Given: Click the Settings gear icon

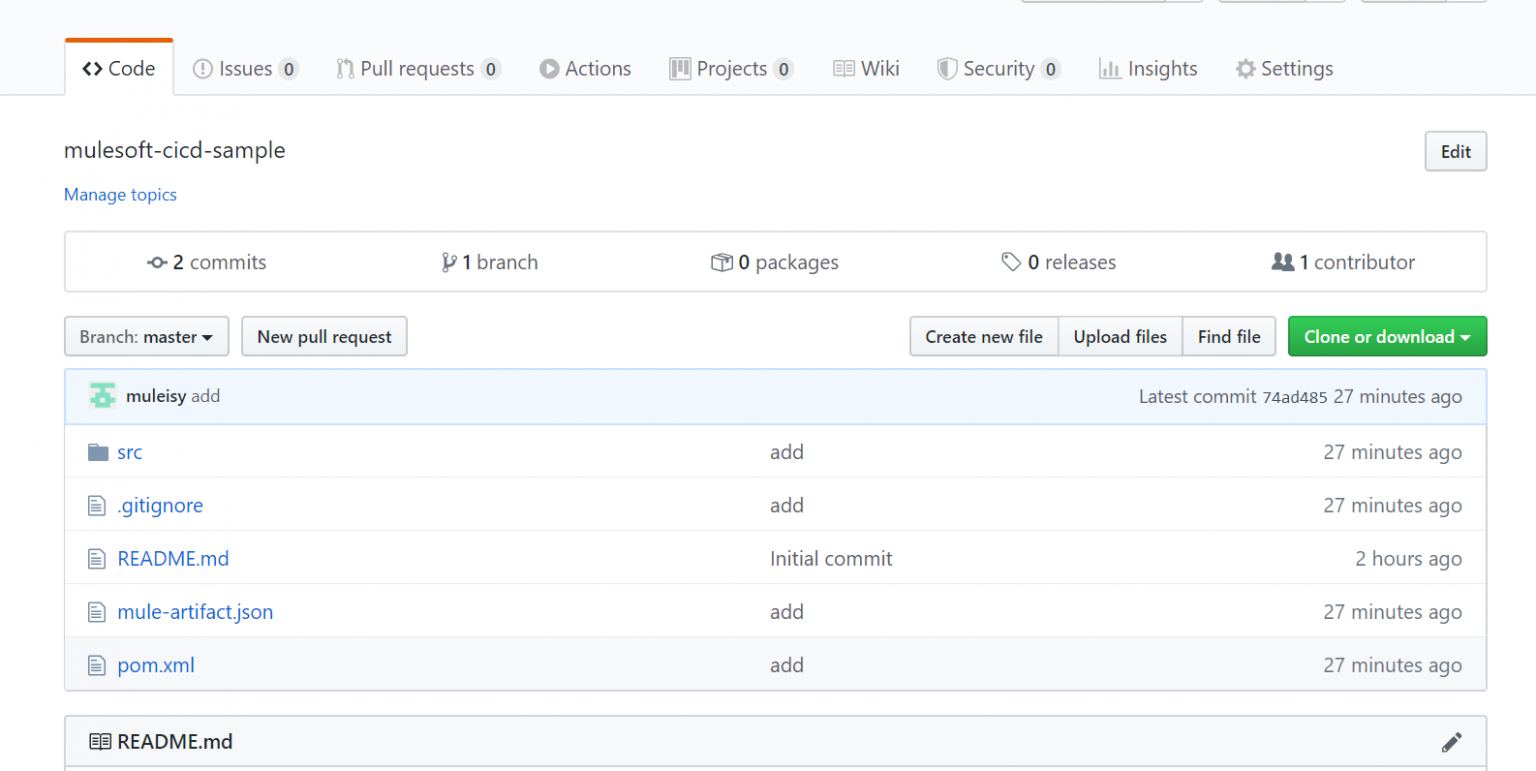Looking at the screenshot, I should 1245,68.
